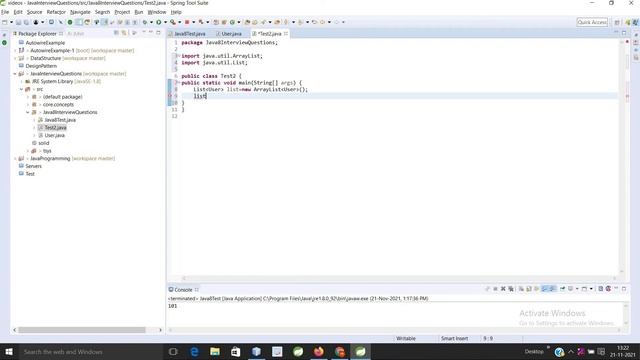Open the Run button dropdown arrow
Viewport: 640px width, 360px height.
(x=165, y=22)
